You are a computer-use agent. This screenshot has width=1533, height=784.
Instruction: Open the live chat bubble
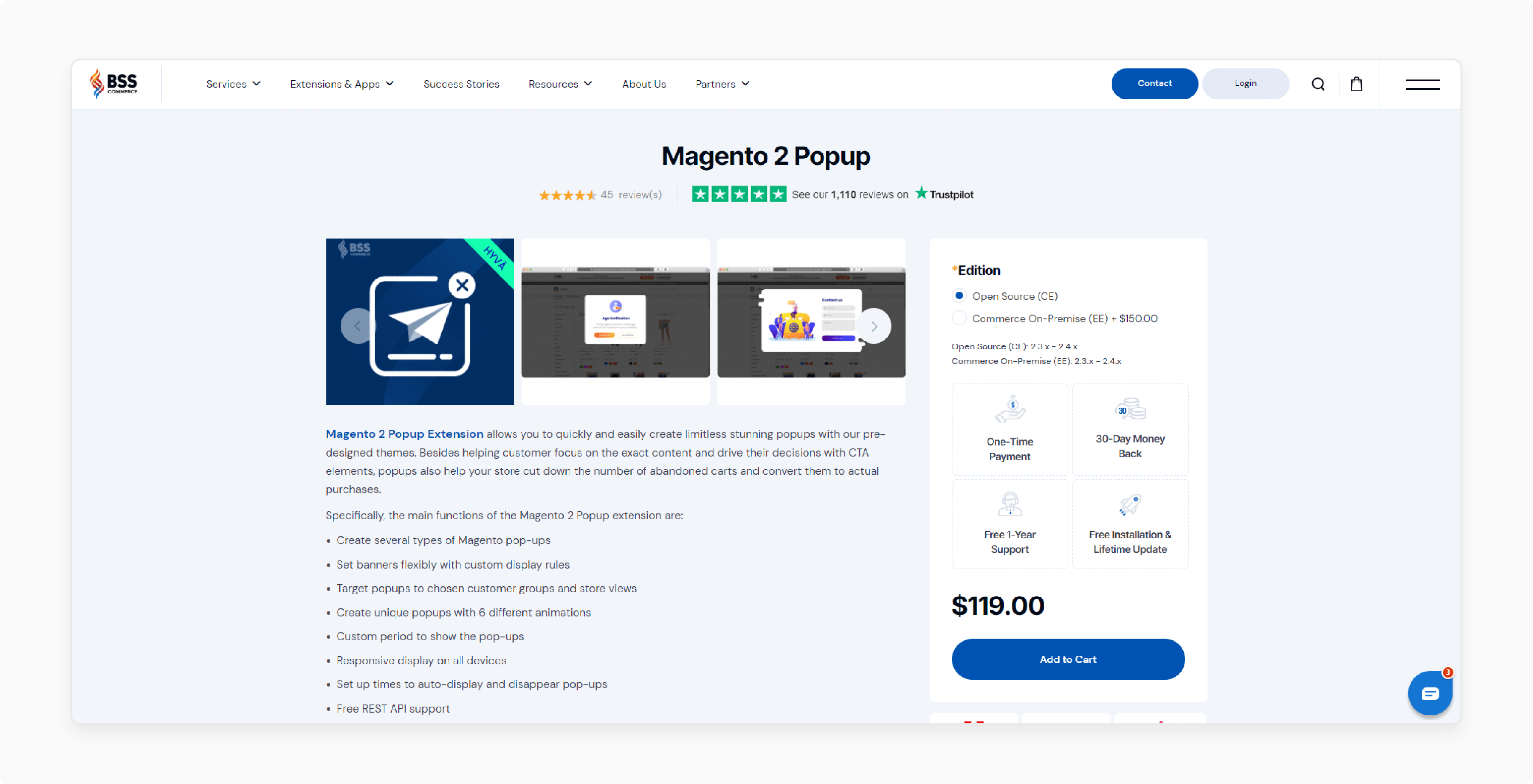pos(1430,693)
